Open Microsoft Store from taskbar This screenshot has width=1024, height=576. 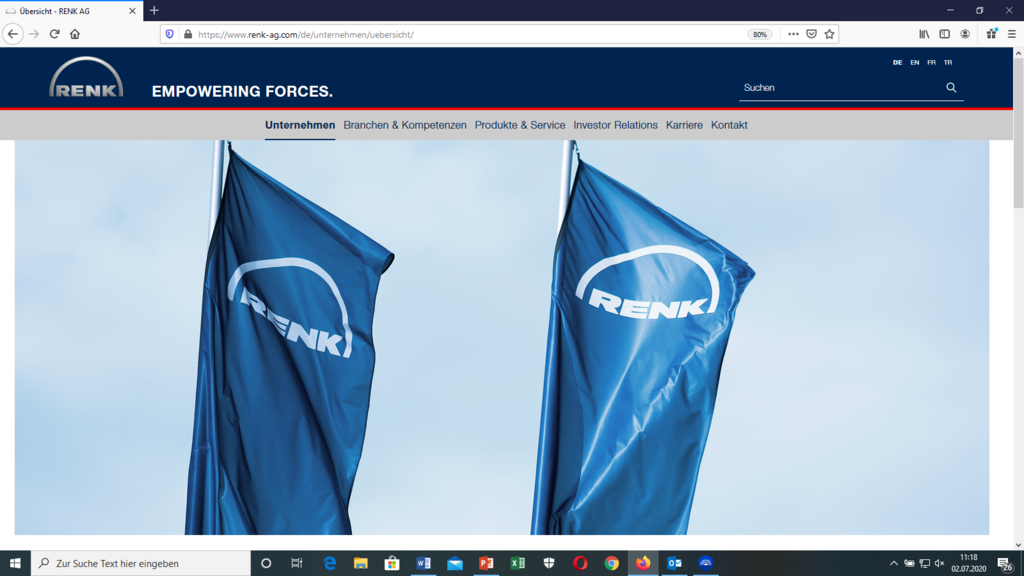click(392, 563)
